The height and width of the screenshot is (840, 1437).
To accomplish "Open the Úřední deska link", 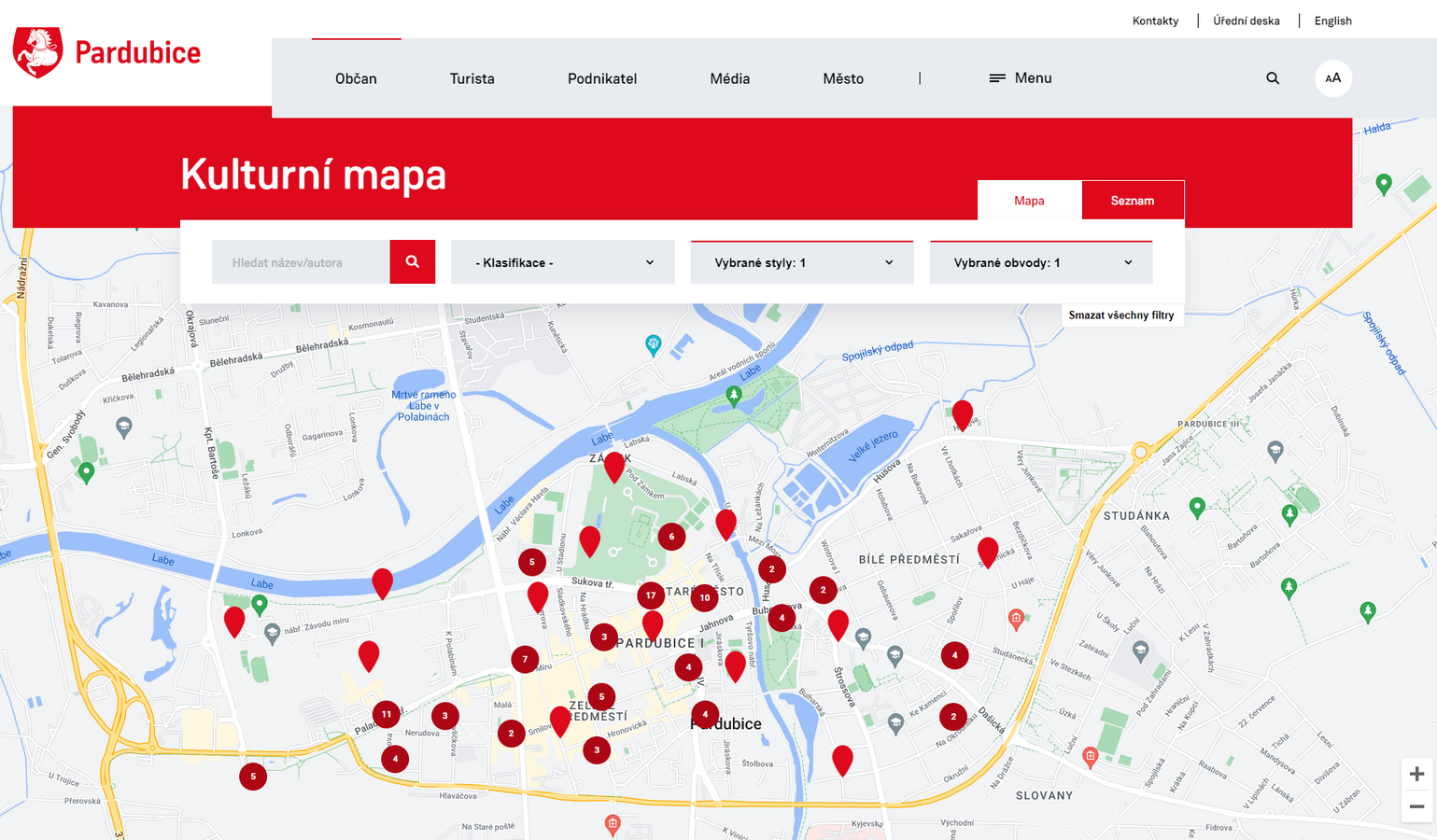I will tap(1246, 21).
